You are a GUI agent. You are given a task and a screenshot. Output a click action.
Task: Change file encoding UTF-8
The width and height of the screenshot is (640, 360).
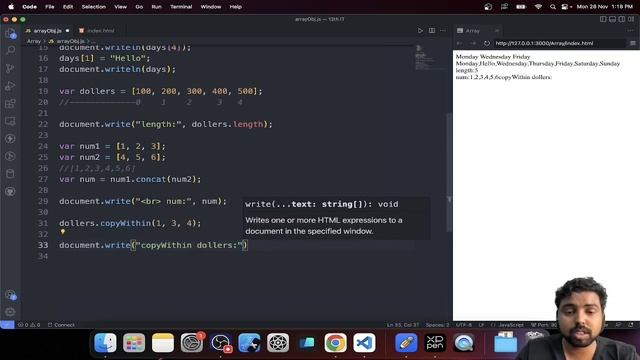click(464, 325)
